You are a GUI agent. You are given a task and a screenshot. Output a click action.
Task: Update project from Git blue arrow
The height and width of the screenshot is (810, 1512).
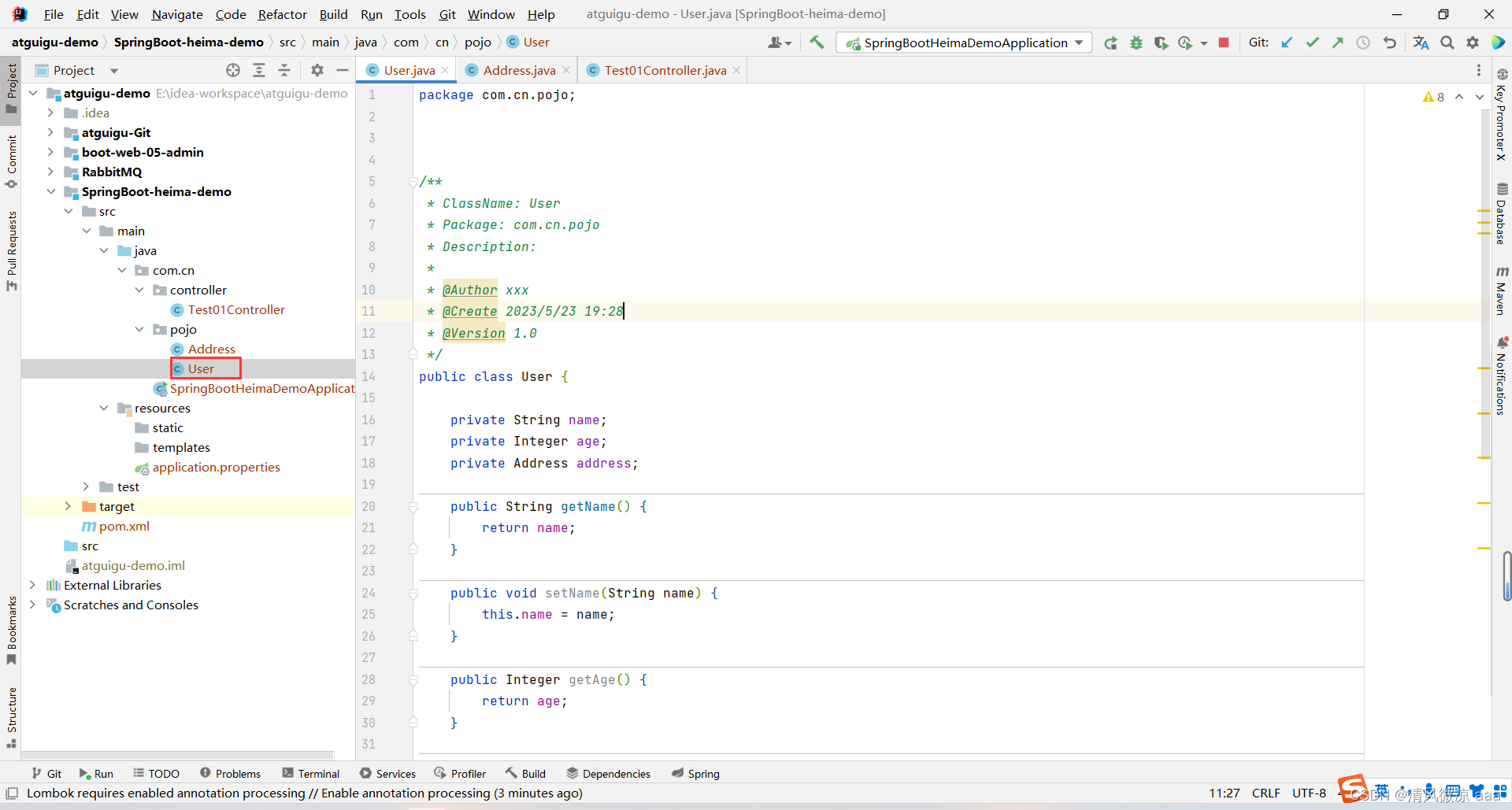click(1287, 43)
